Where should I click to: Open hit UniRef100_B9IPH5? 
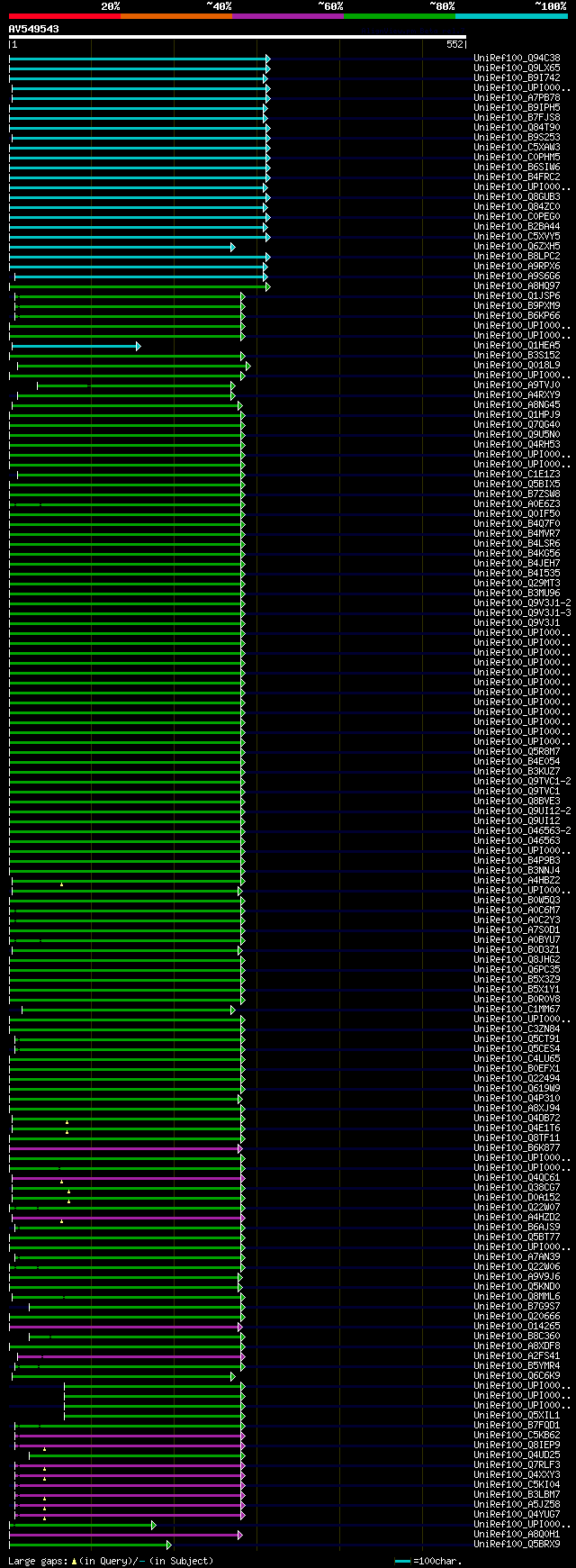tap(517, 108)
